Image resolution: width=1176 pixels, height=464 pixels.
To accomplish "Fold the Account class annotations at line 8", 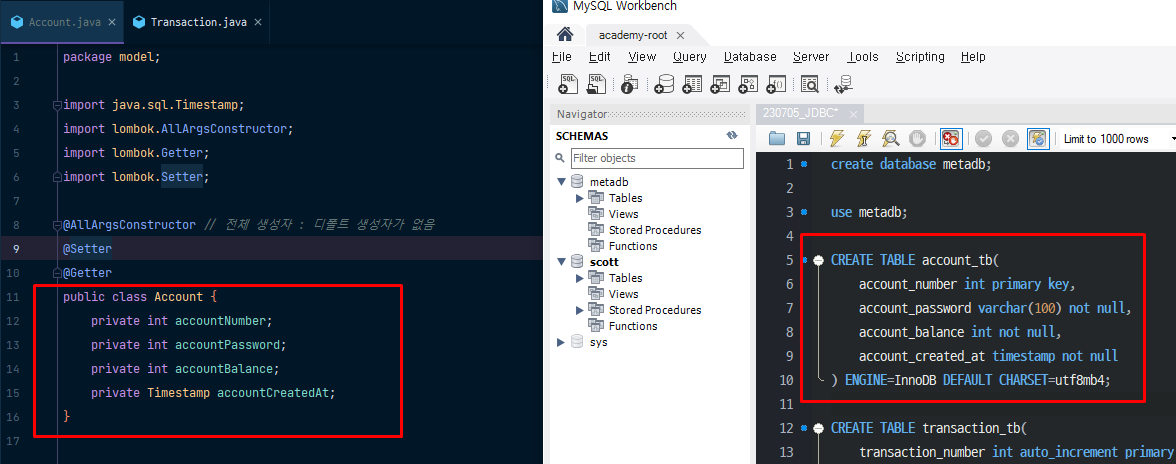I will (57, 225).
